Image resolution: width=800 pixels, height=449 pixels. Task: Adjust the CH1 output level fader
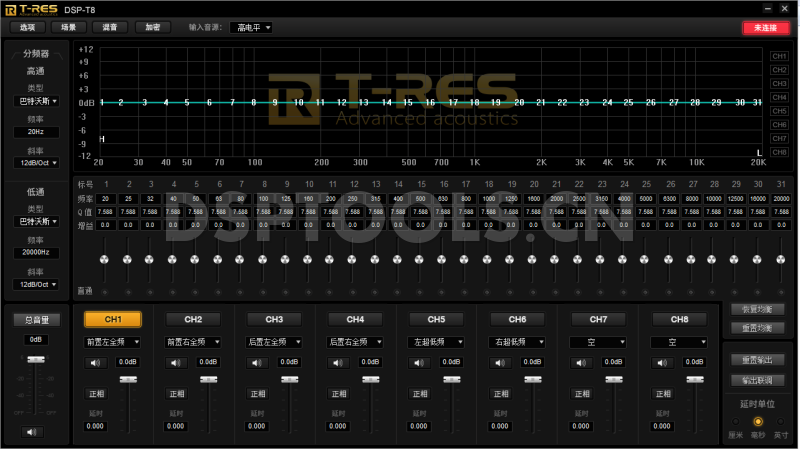click(x=128, y=380)
